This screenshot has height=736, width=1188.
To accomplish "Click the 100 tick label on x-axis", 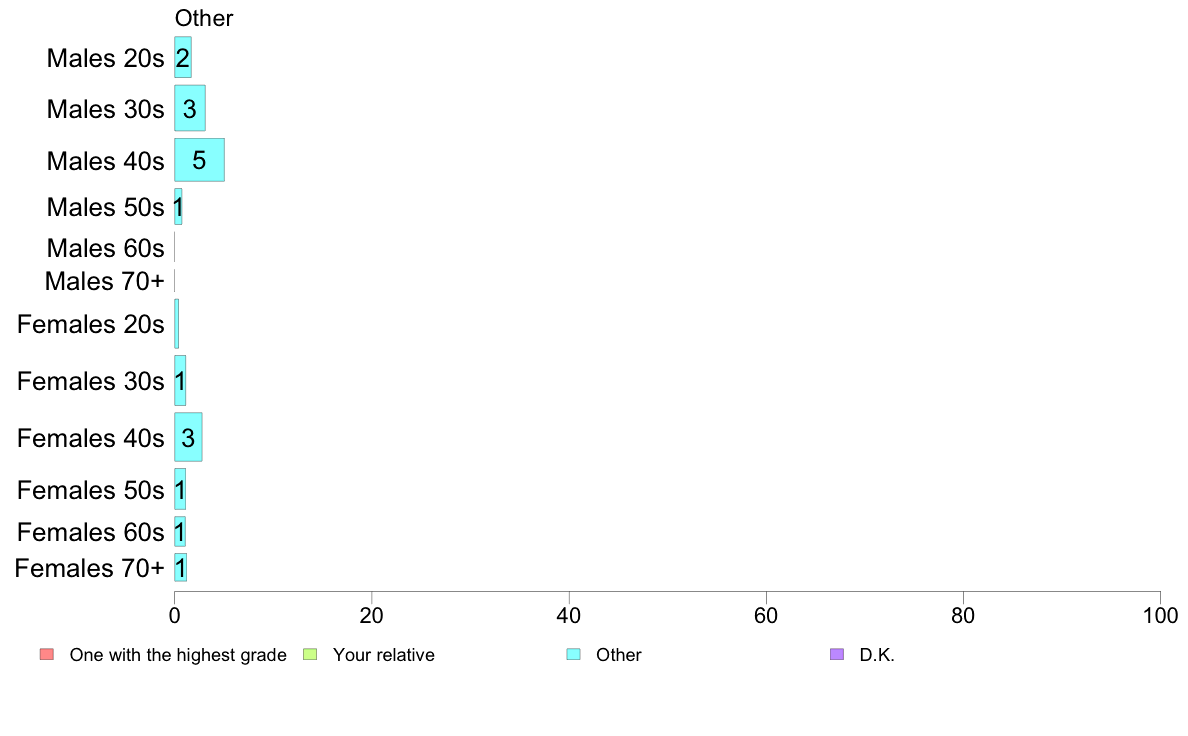I will coord(1160,615).
